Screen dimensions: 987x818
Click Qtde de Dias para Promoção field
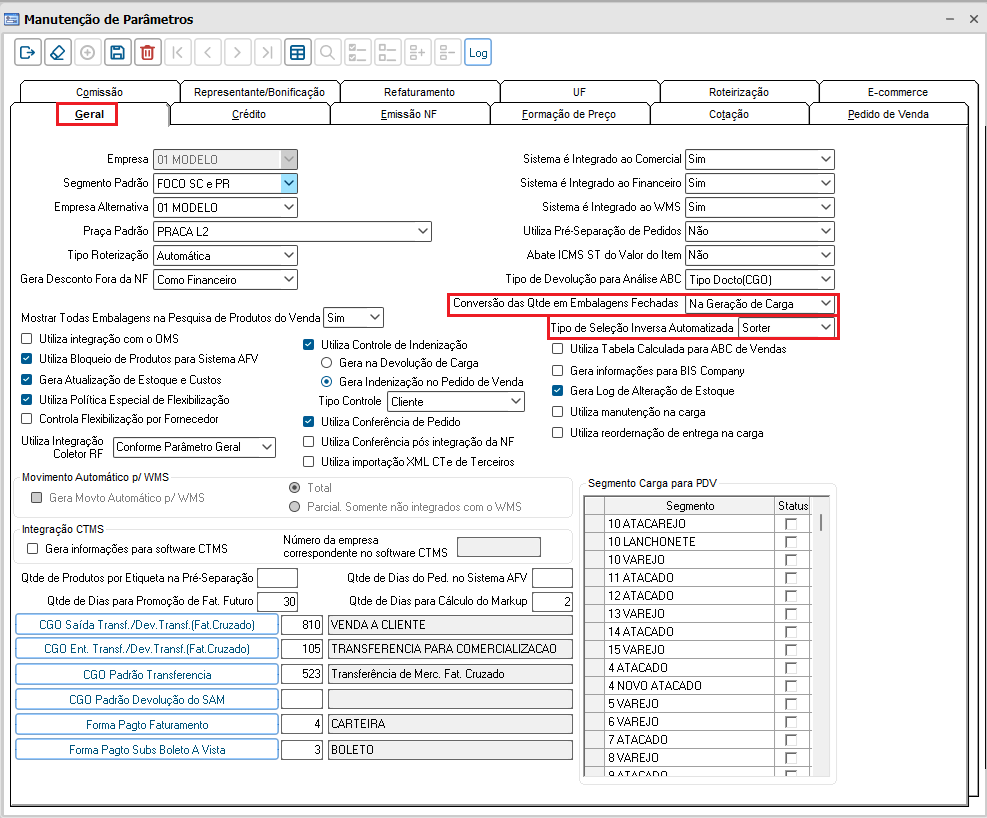(x=278, y=602)
